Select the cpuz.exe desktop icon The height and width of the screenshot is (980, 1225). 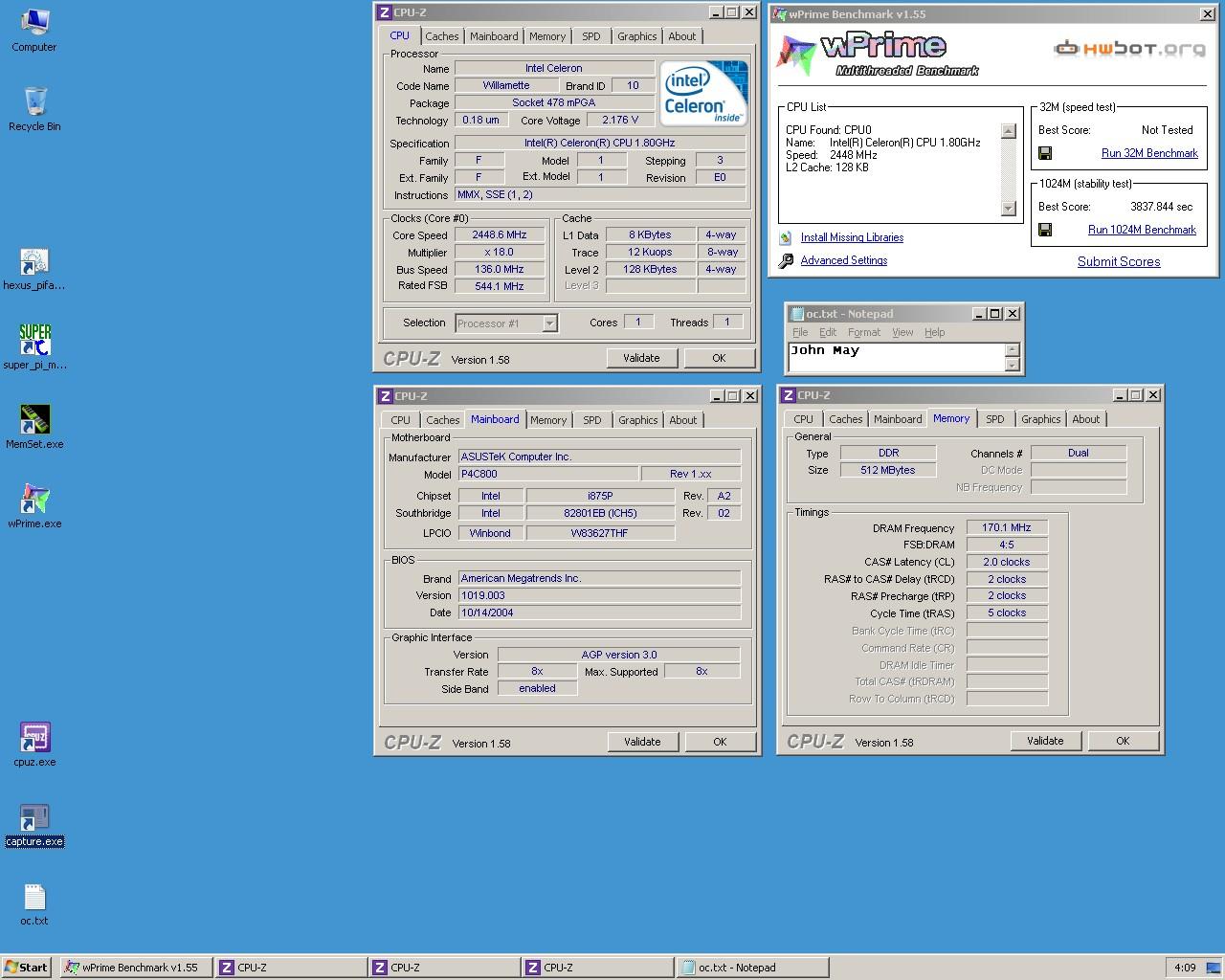(34, 745)
